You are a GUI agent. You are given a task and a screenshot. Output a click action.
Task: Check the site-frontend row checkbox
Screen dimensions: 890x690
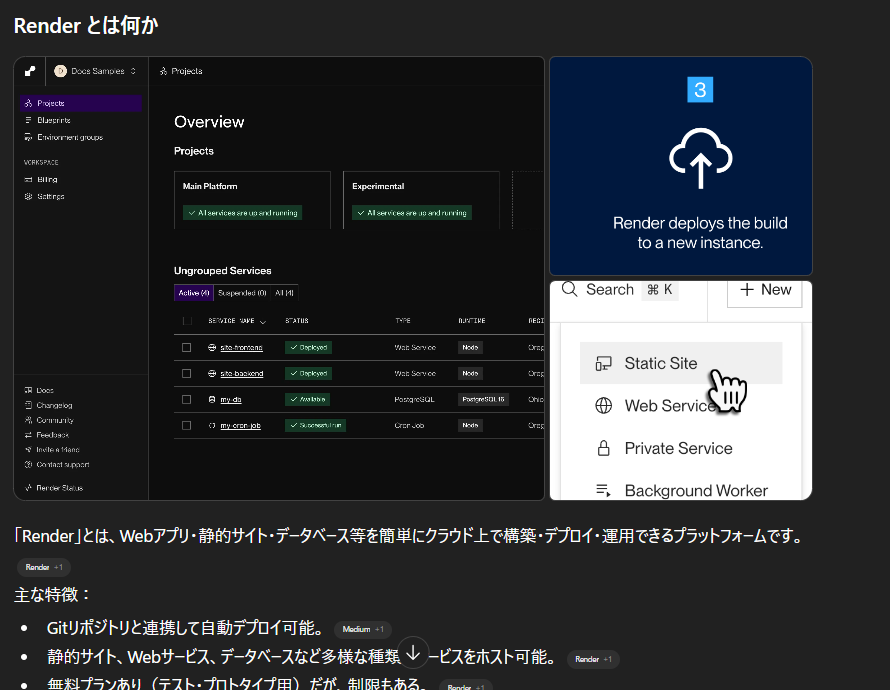pyautogui.click(x=186, y=347)
